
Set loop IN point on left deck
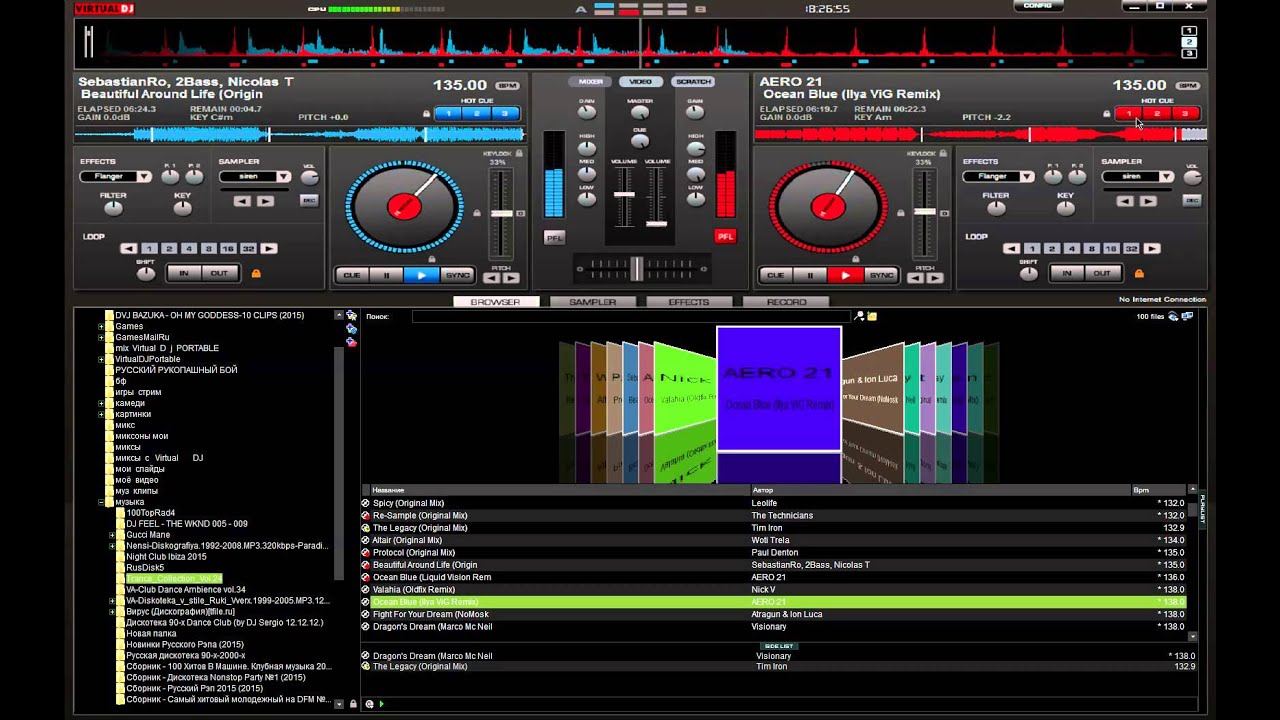pos(183,273)
